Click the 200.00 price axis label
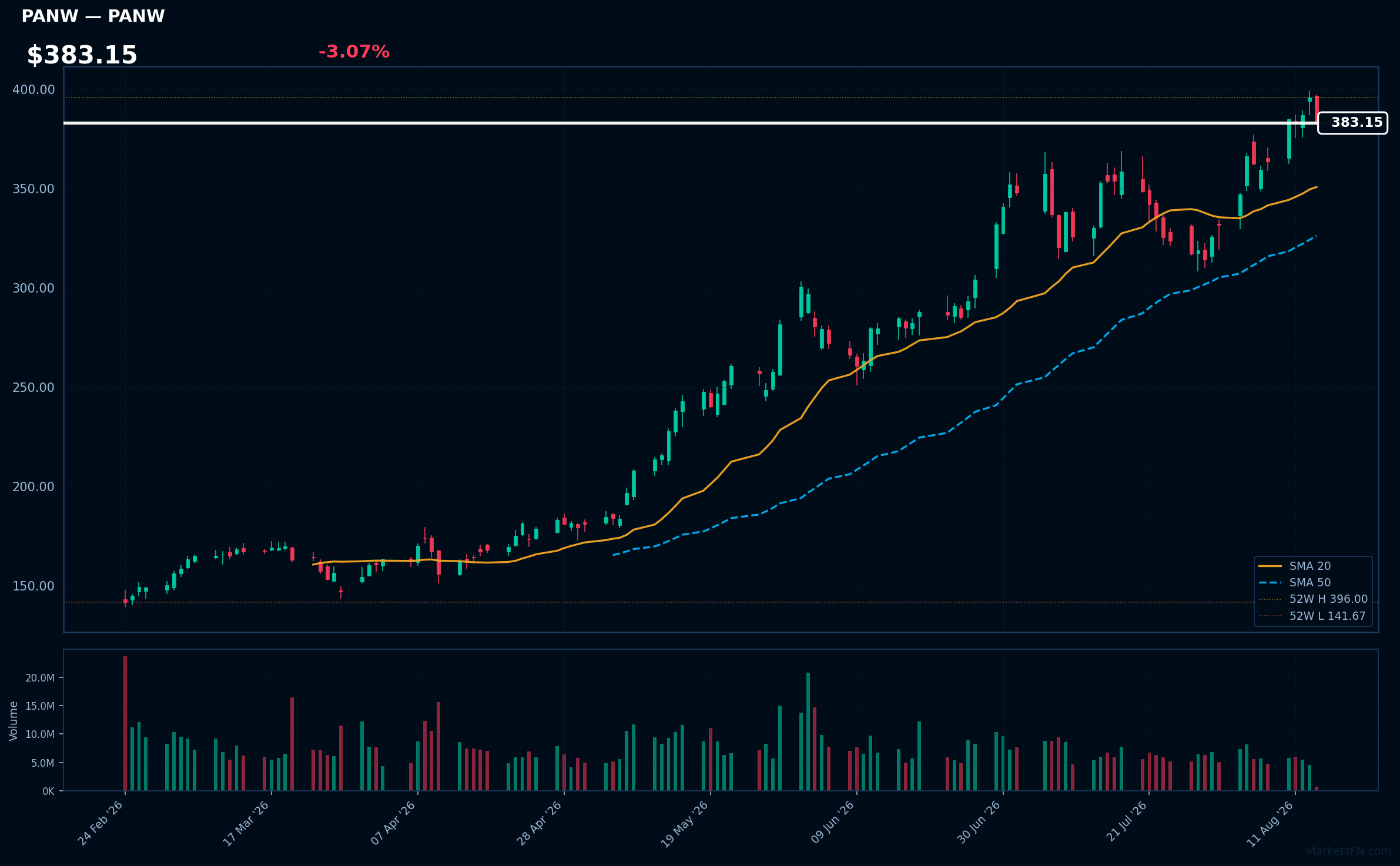Image resolution: width=1400 pixels, height=866 pixels. click(x=34, y=486)
